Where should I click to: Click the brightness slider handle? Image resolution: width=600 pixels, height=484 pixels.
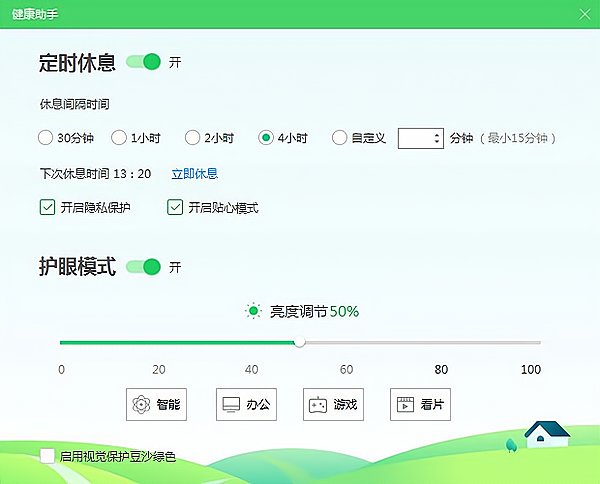300,342
